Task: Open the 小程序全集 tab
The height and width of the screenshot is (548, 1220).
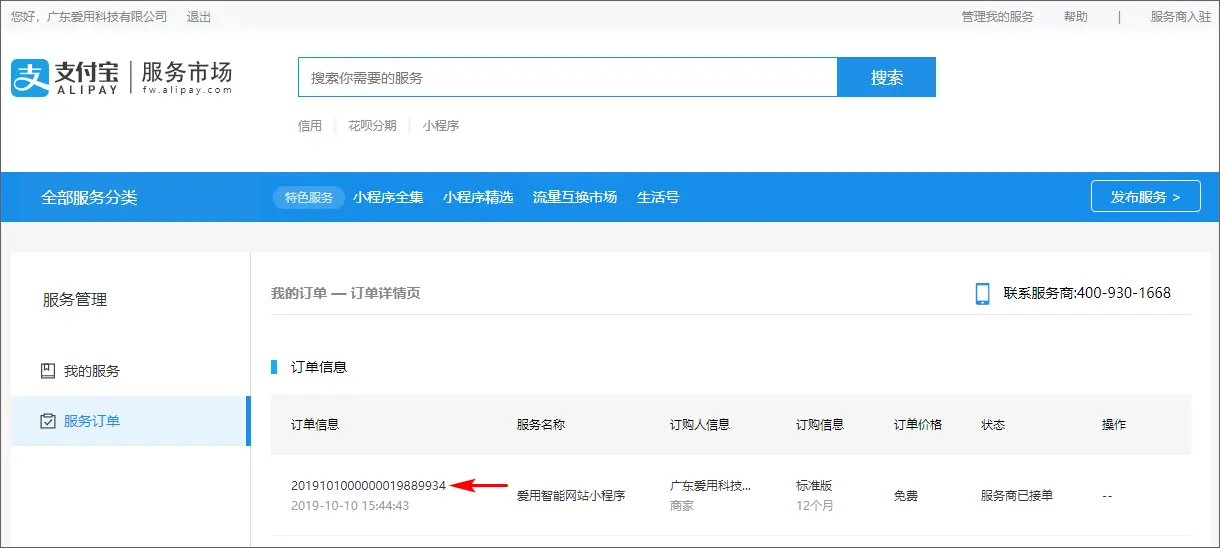Action: 388,197
